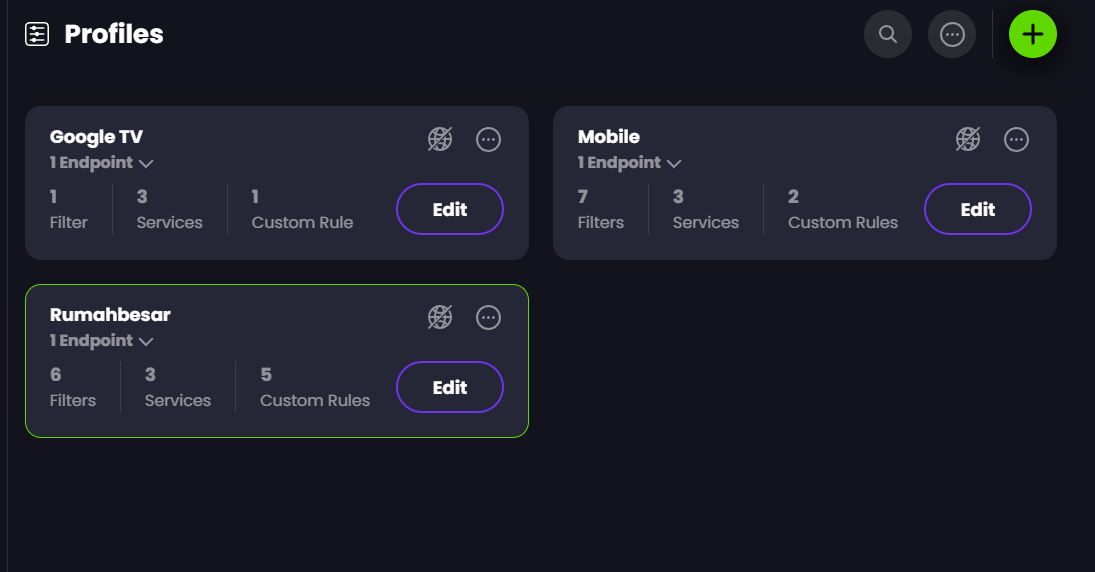Expand the Mobile 1 Endpoint dropdown

point(629,163)
